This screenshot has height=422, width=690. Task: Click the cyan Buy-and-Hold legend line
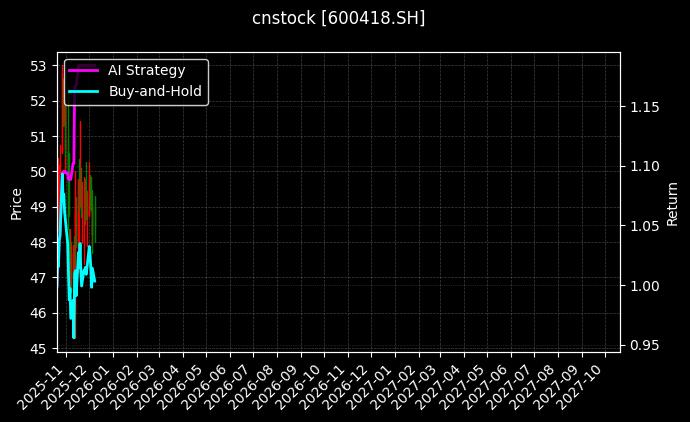[84, 91]
